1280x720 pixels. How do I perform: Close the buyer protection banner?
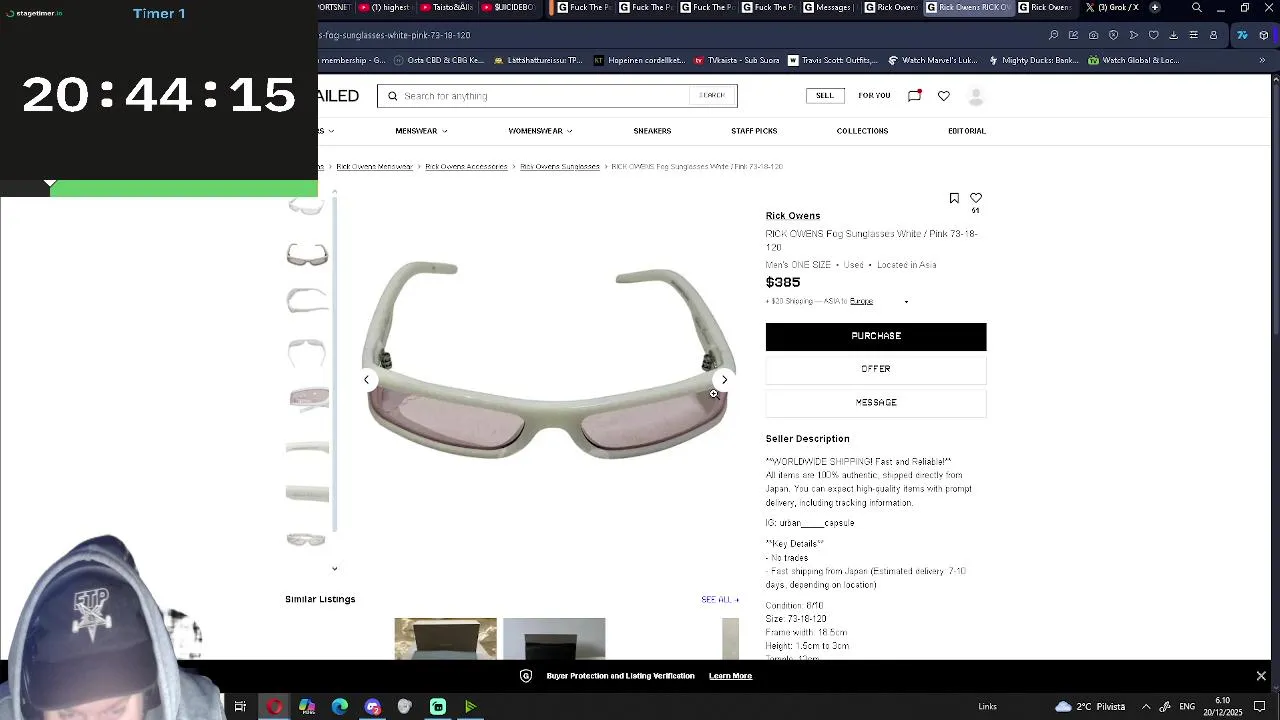coord(1261,676)
